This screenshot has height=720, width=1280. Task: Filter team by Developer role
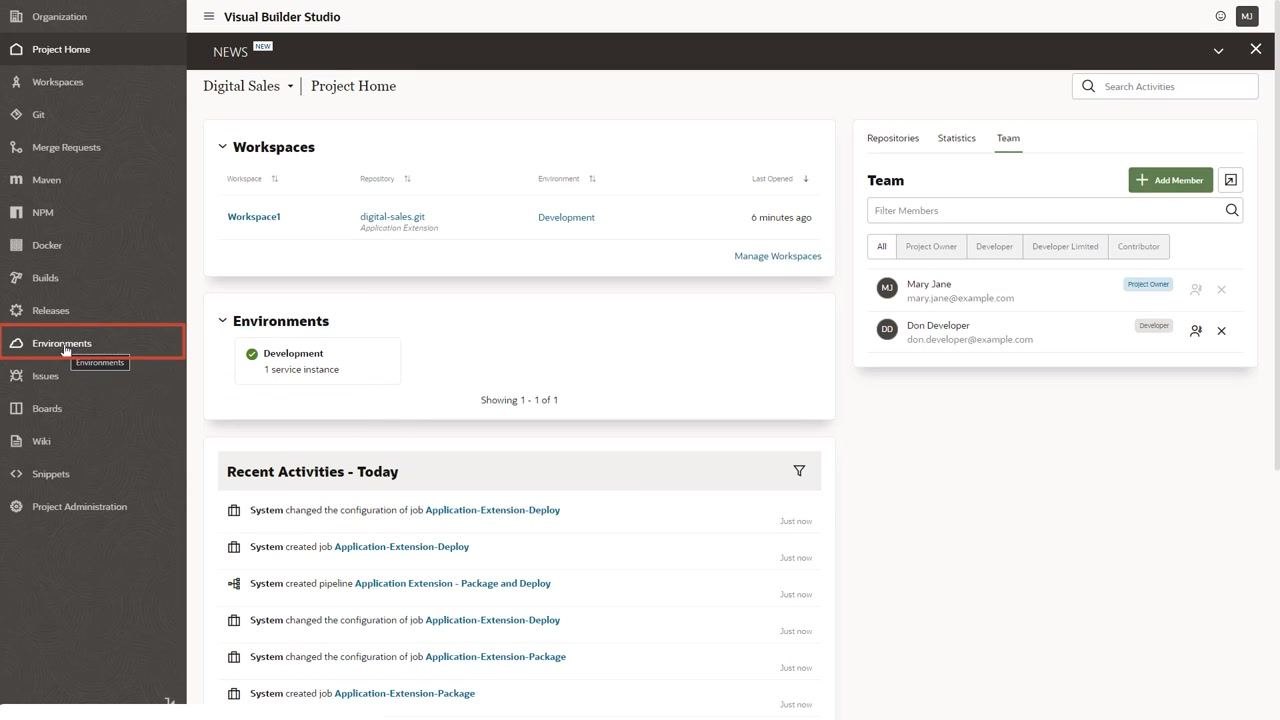click(x=994, y=247)
